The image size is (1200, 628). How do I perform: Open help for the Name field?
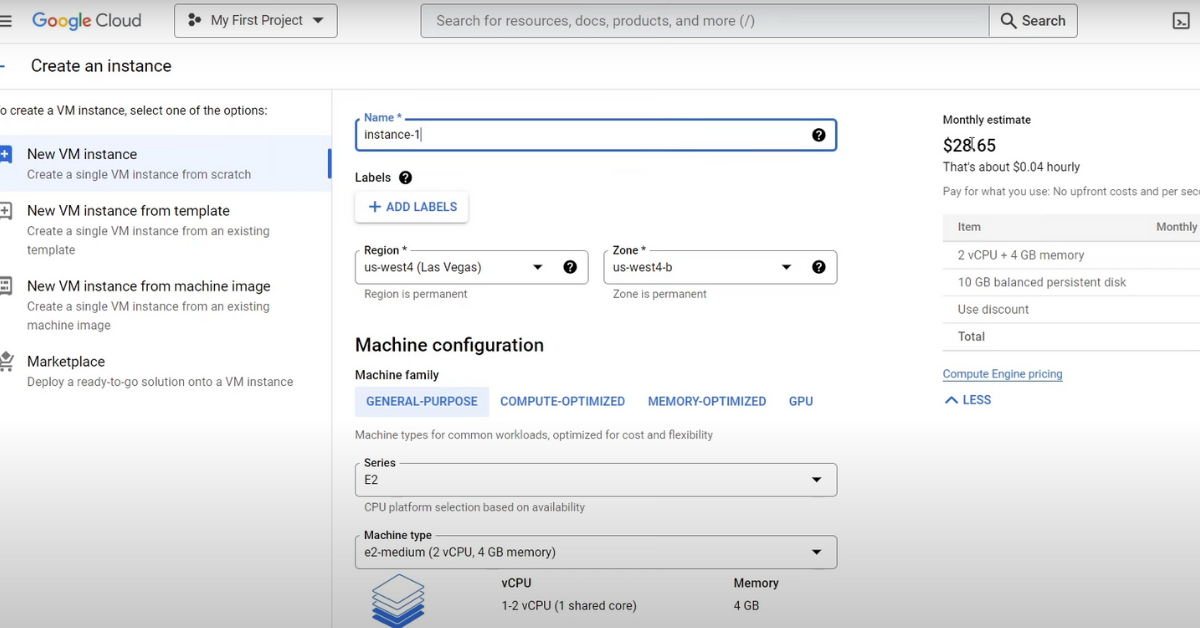click(819, 135)
